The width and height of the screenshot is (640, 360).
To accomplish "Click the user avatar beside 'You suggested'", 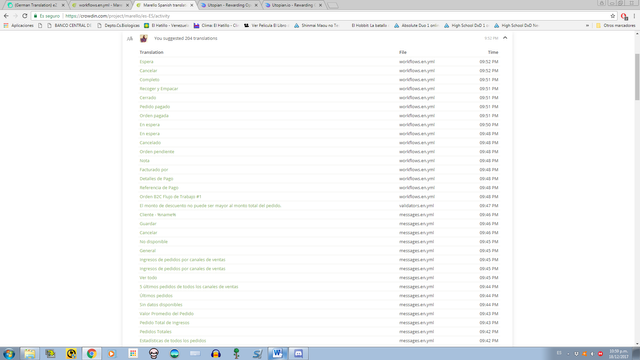I will pos(144,38).
